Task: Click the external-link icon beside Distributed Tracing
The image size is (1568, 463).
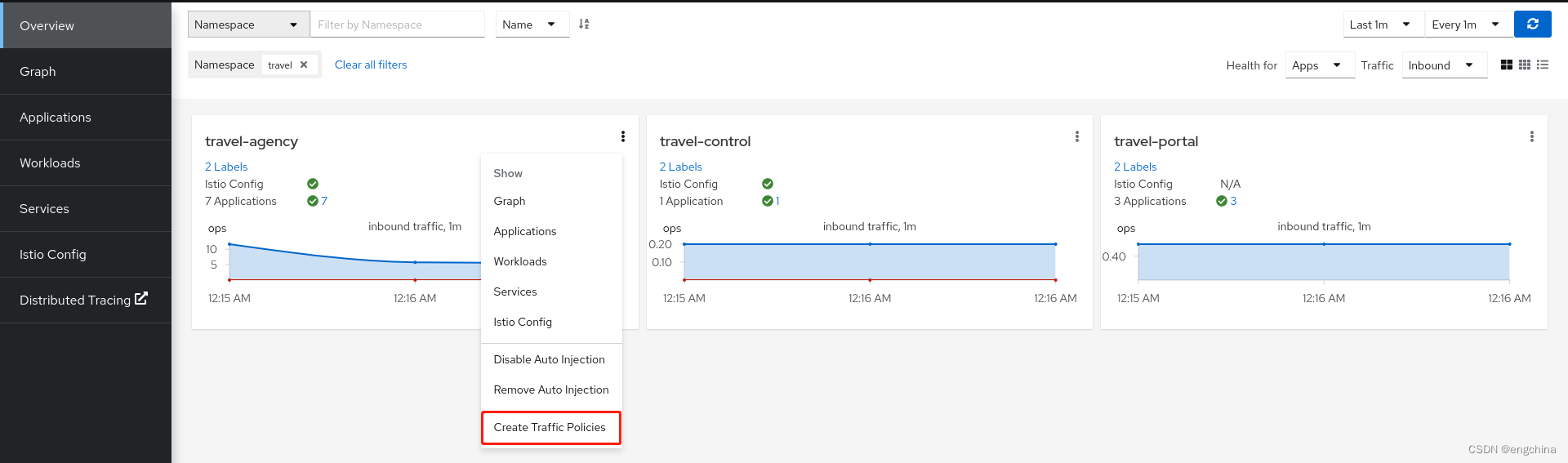Action: click(141, 299)
